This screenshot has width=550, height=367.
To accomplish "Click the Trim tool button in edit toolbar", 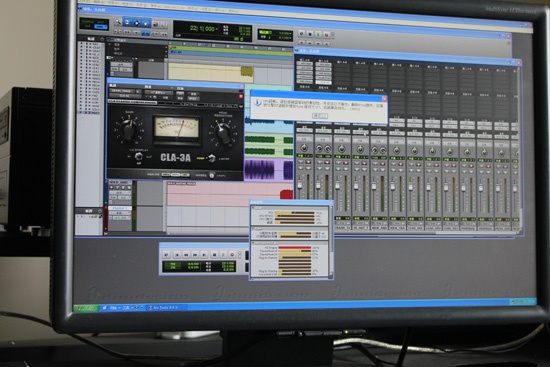I will coord(127,23).
